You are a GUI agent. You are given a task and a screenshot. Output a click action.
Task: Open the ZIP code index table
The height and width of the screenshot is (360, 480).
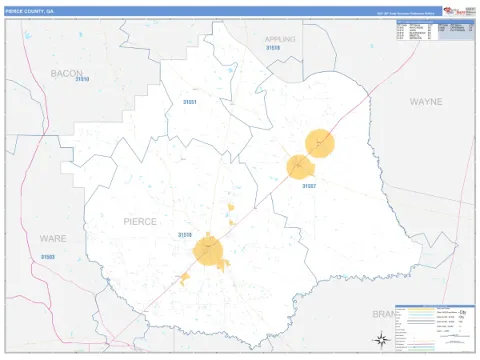click(x=435, y=31)
